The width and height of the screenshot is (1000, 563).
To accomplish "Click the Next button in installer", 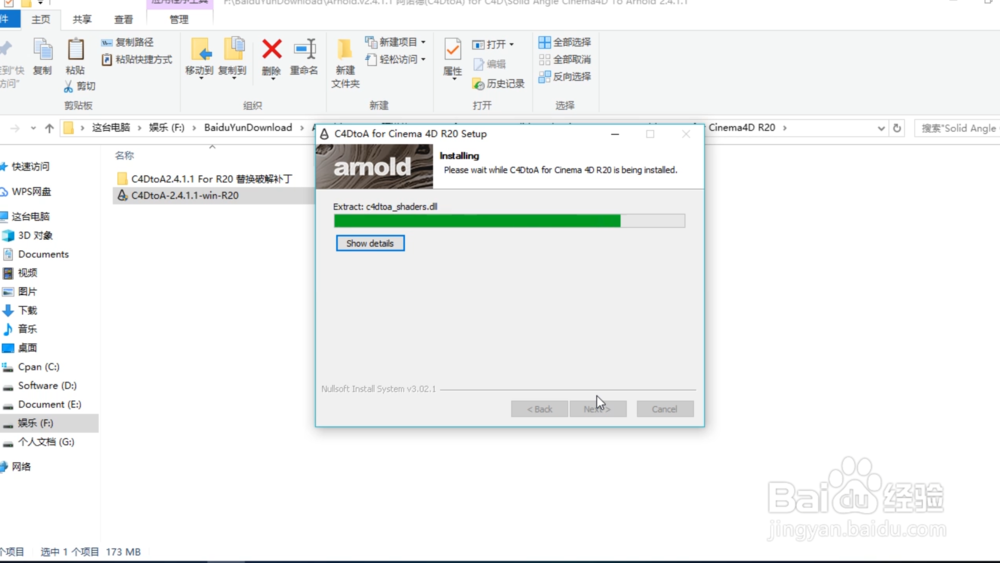I will coord(598,409).
